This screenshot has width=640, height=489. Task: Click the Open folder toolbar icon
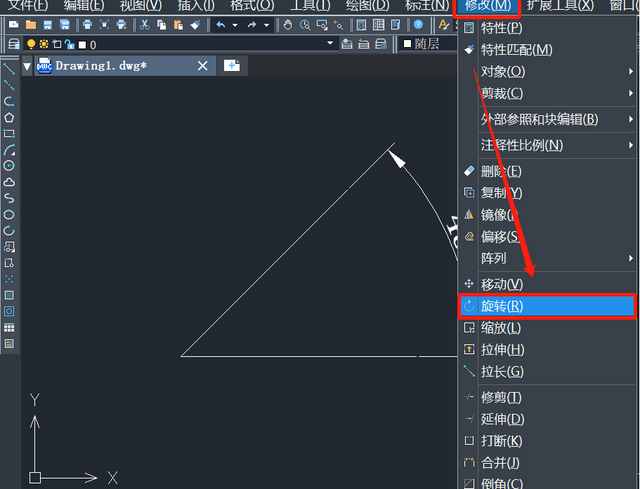(x=31, y=25)
